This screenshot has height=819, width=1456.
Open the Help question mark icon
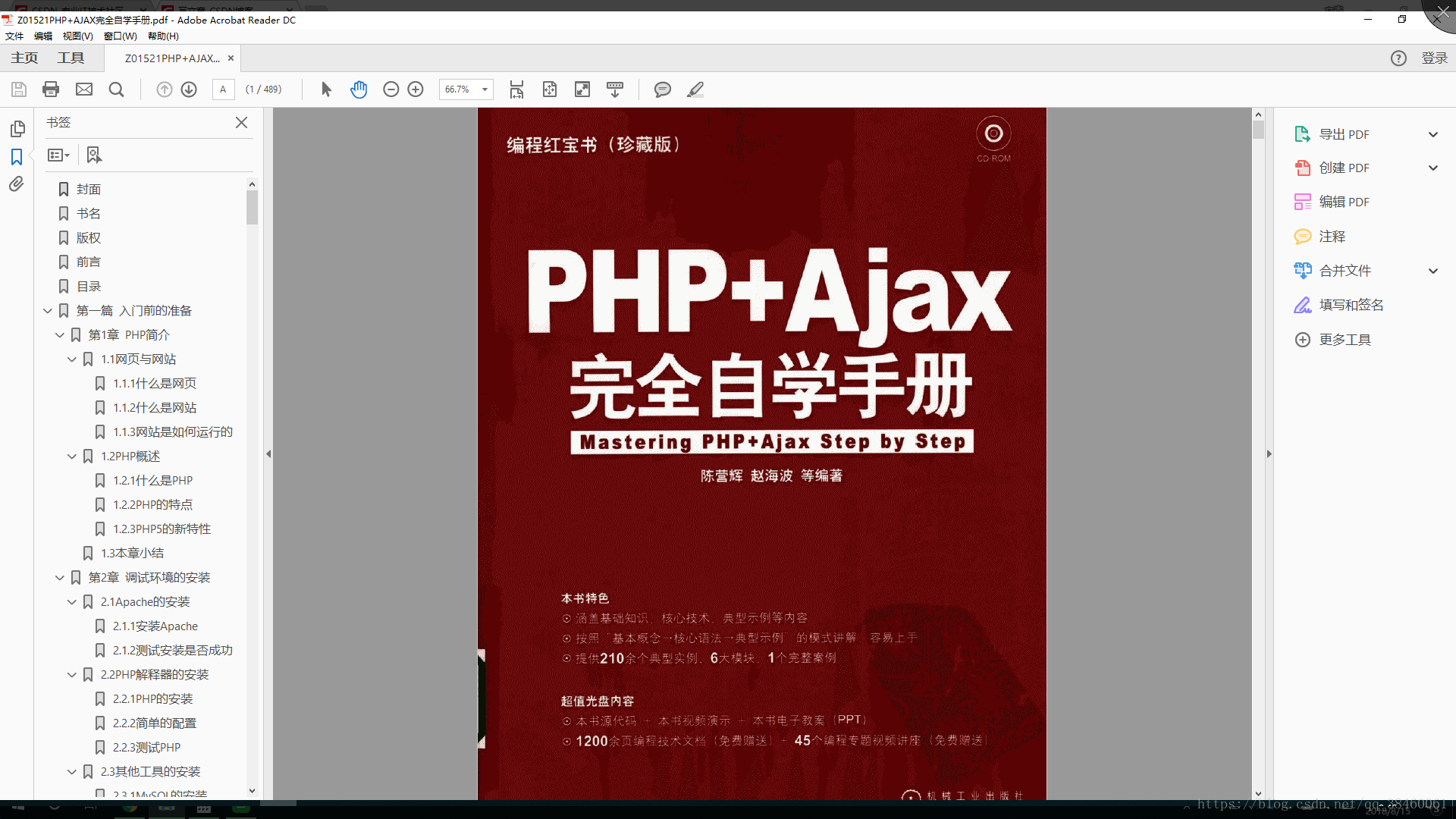1398,58
